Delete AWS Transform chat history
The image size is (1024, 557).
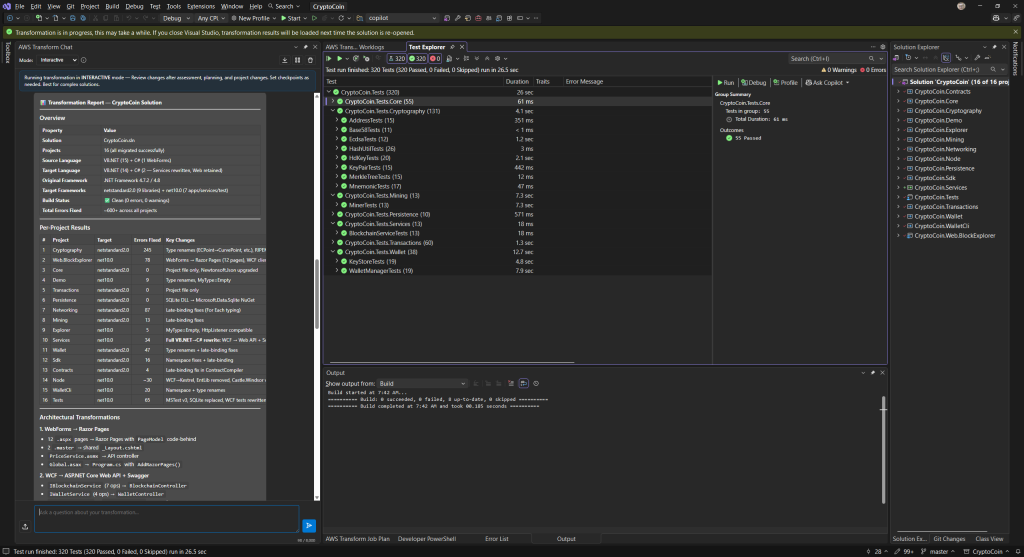310,60
